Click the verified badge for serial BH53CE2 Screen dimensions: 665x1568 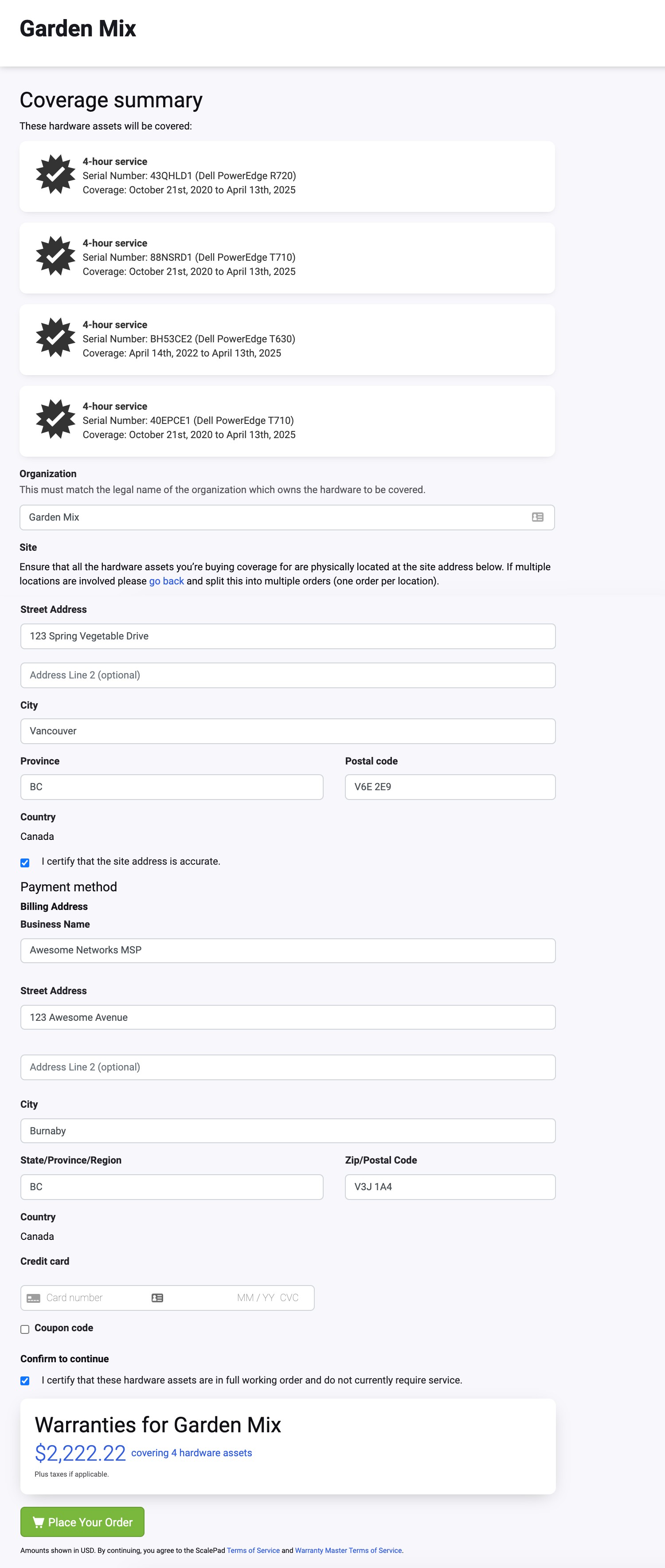click(55, 338)
